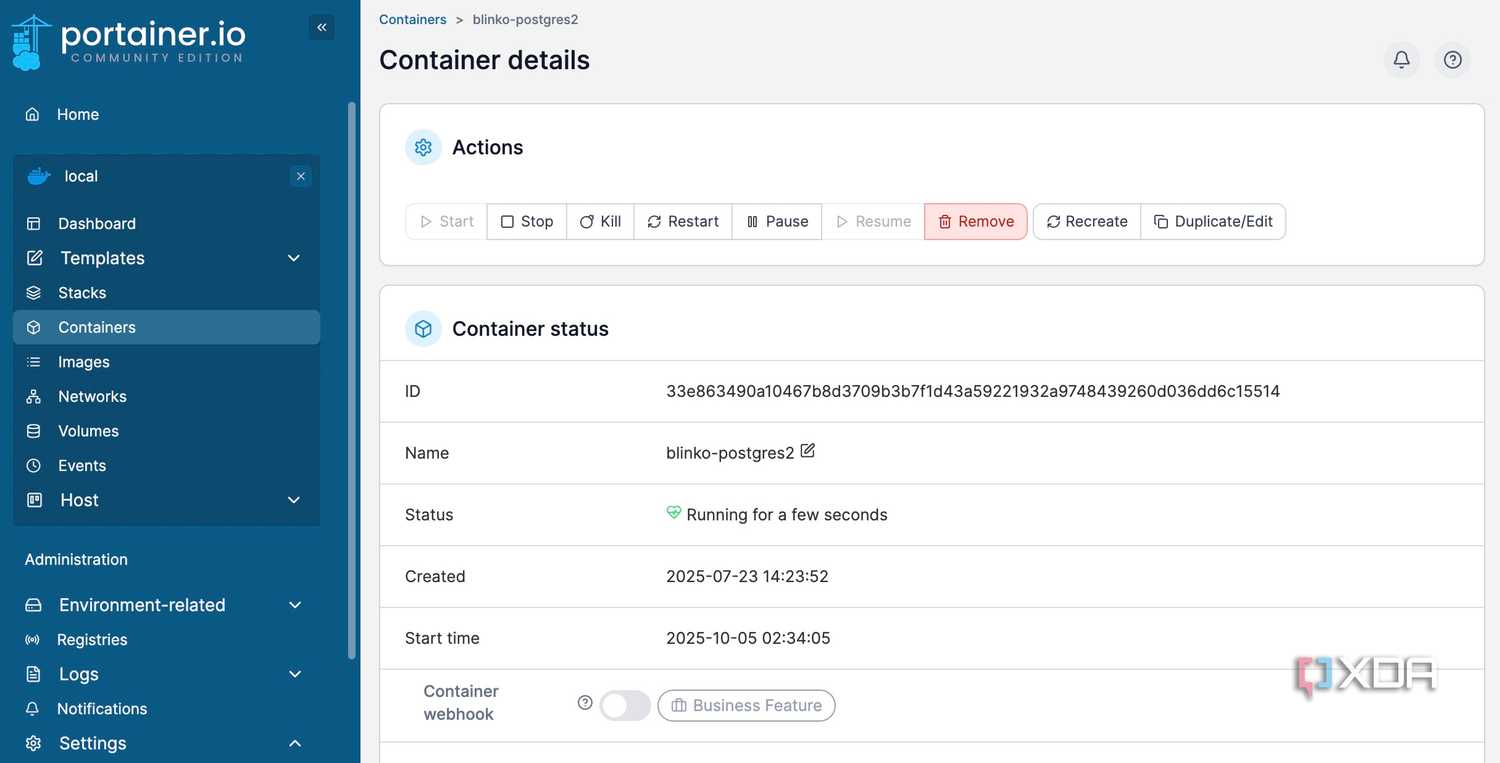Restart the container
1500x763 pixels.
(683, 222)
